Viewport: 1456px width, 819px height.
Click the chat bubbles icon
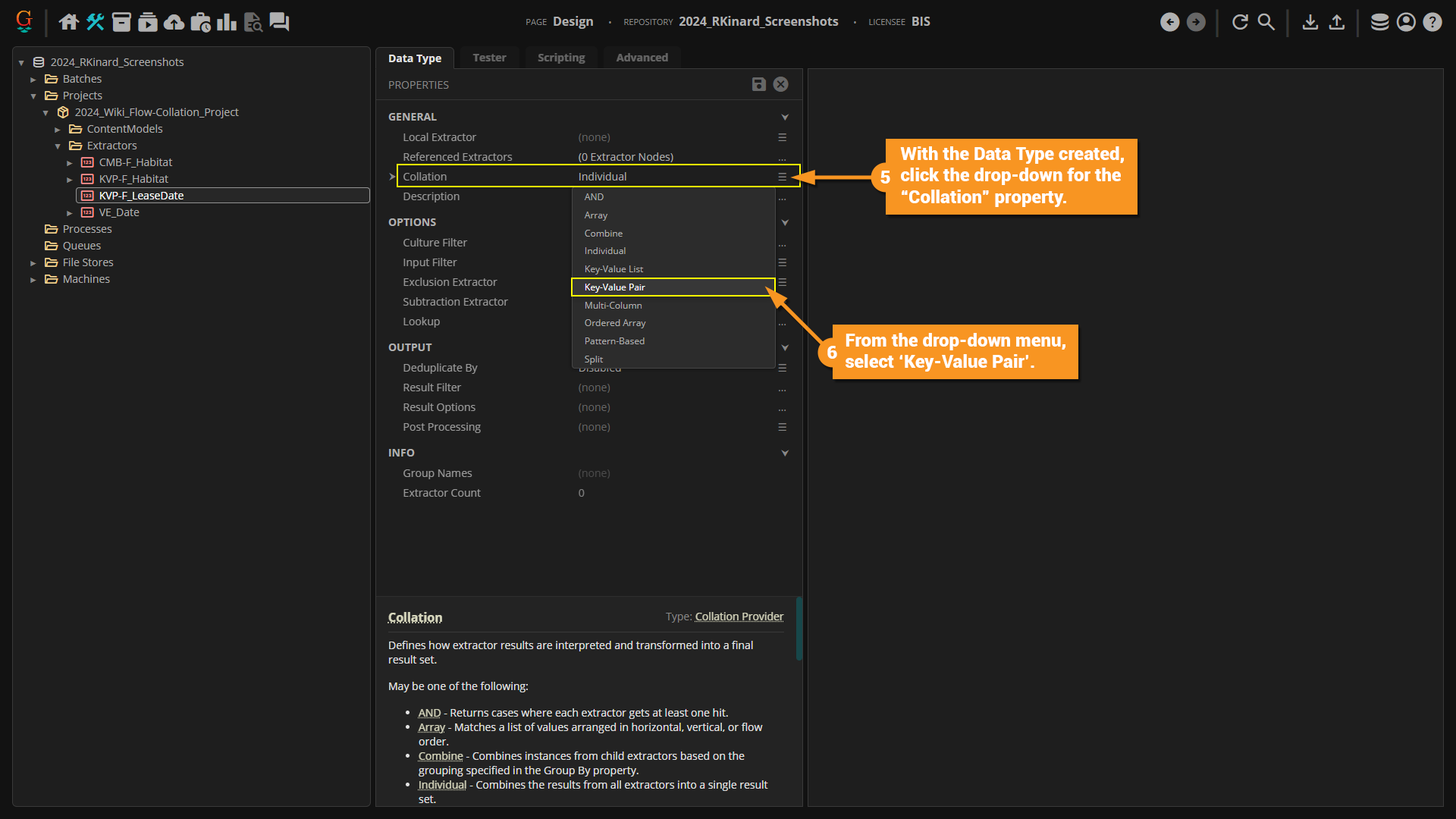coord(279,22)
